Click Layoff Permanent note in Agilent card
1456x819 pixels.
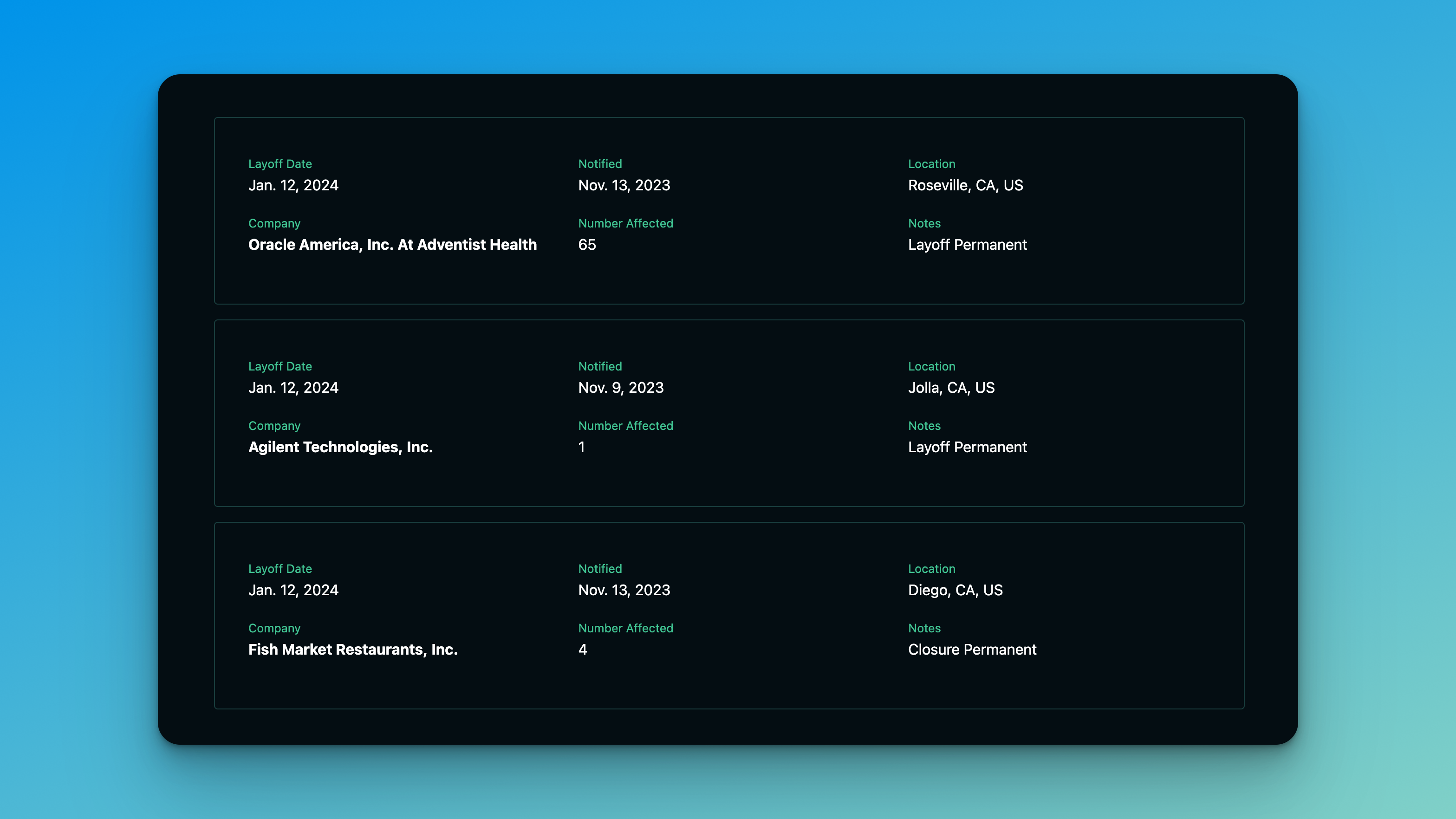[x=967, y=447]
